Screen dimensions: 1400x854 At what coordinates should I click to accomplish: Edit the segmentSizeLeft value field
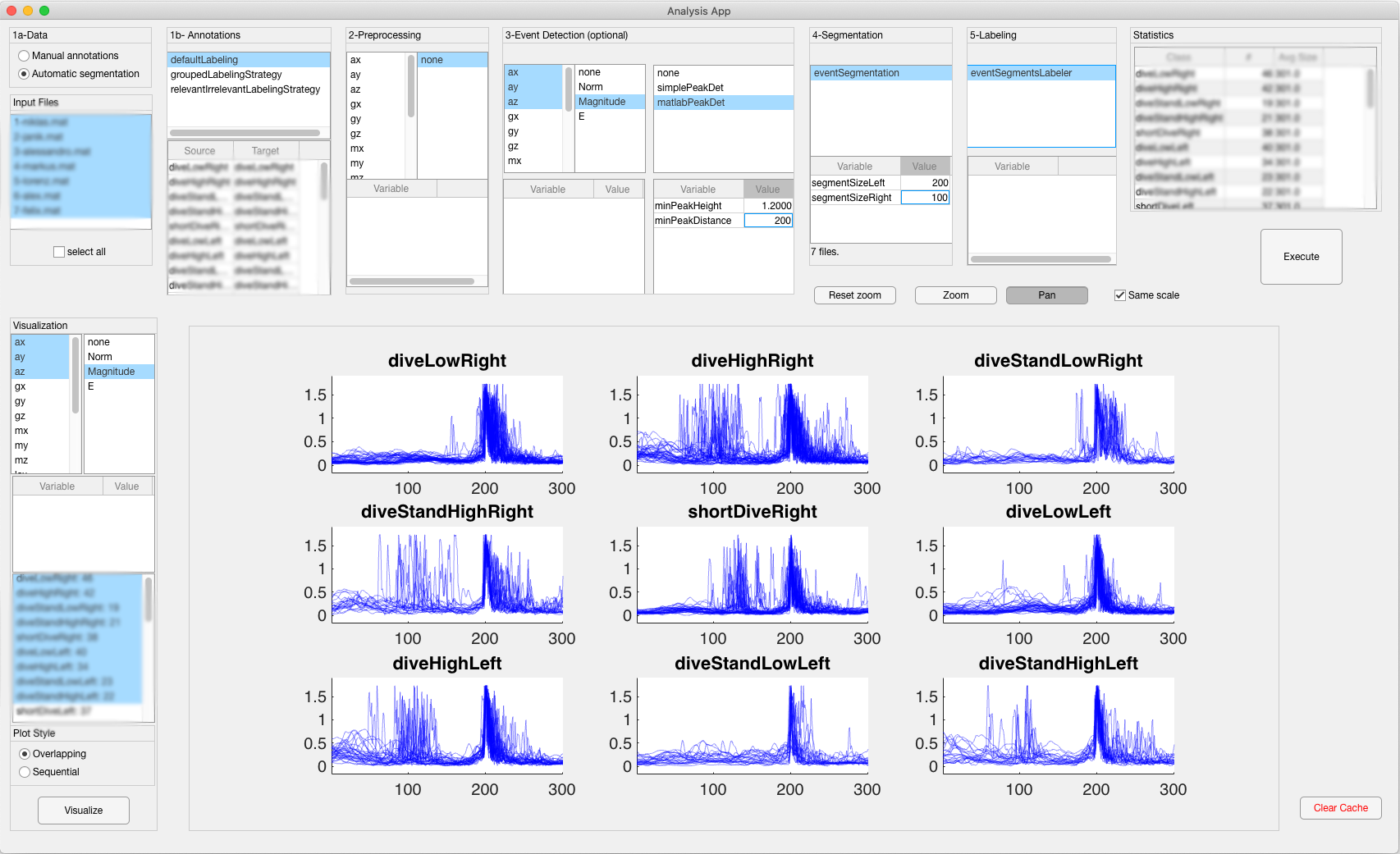pyautogui.click(x=926, y=183)
